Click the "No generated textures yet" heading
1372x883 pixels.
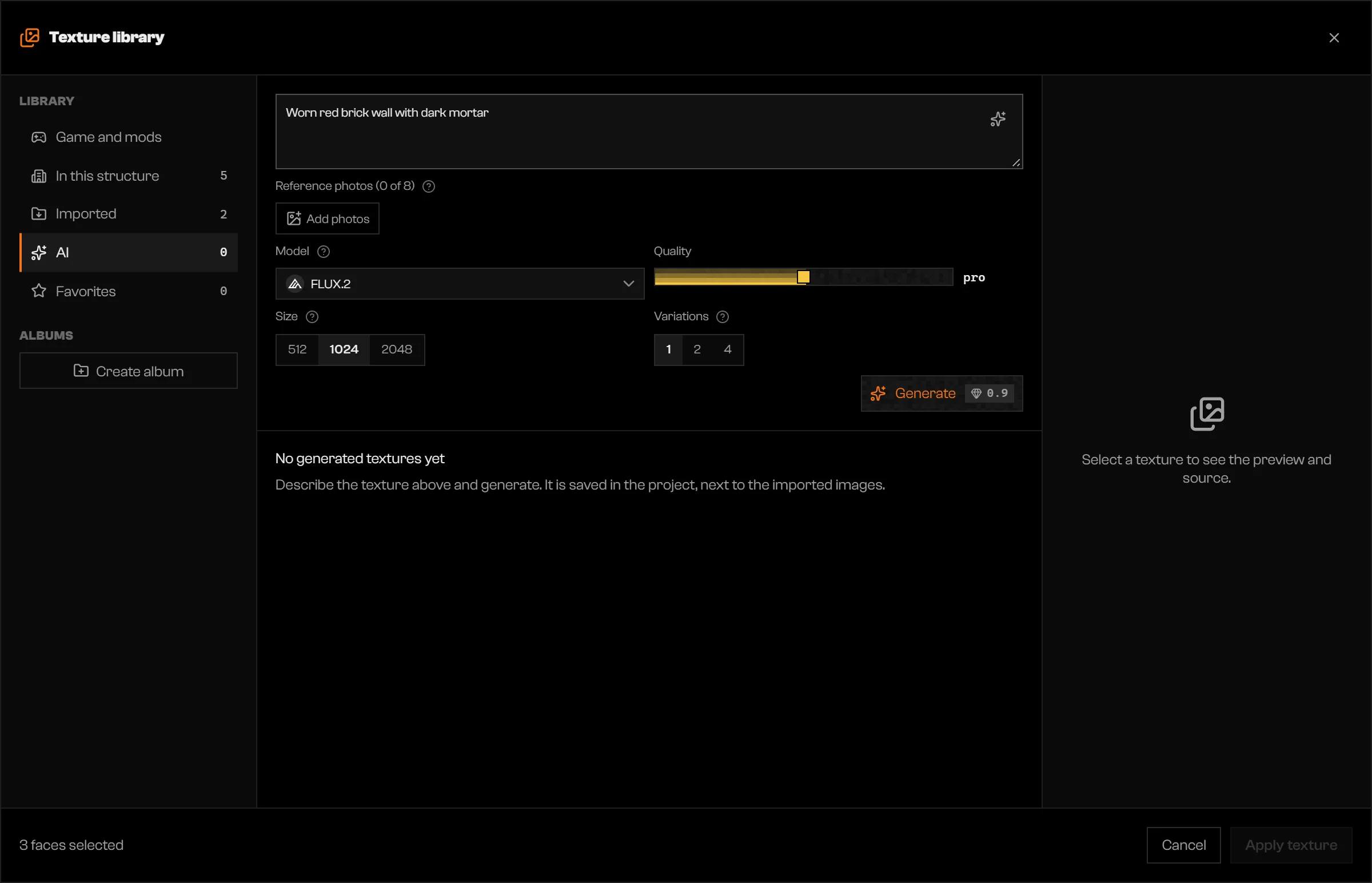click(x=360, y=459)
